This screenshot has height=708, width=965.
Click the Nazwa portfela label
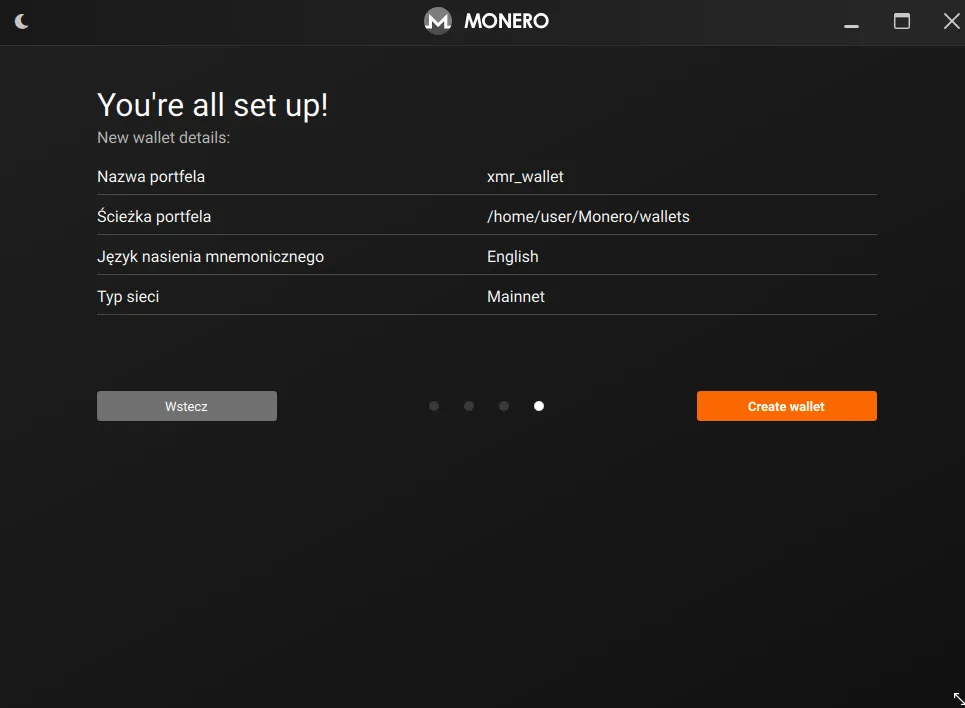coord(151,177)
